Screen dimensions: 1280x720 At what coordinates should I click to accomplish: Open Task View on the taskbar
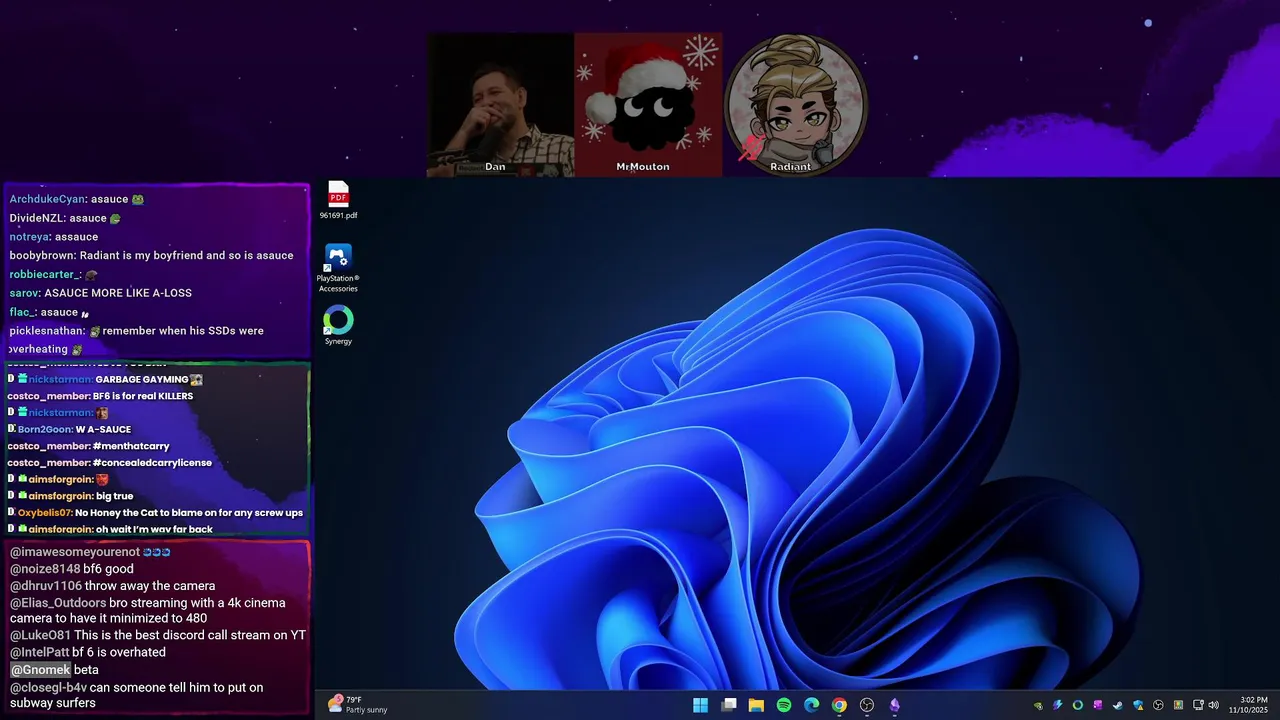(x=729, y=705)
